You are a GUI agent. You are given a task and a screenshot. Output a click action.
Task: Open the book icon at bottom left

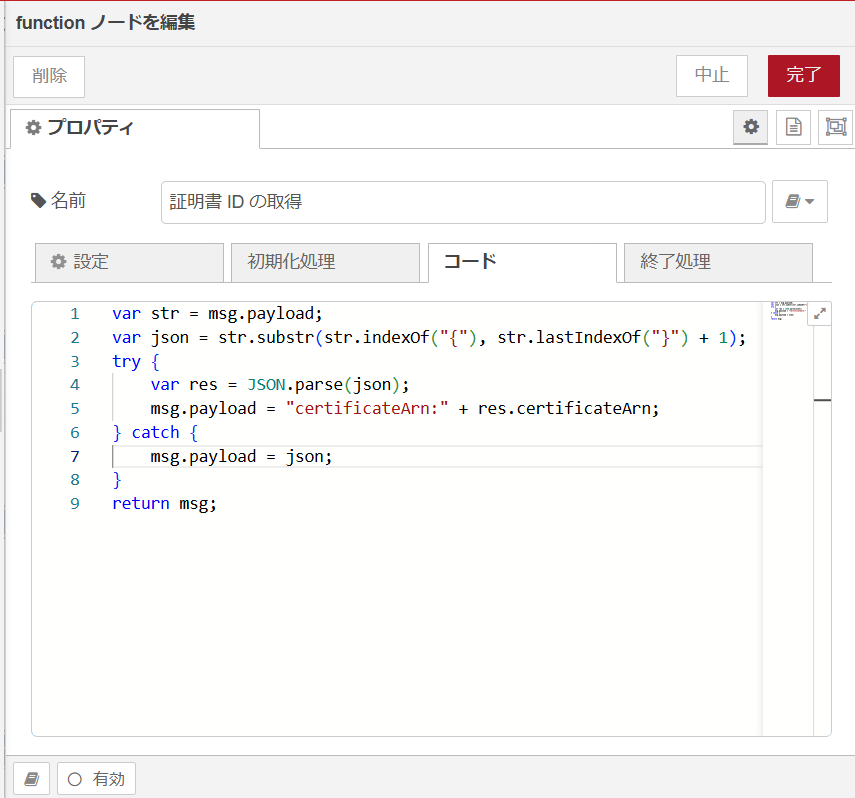point(31,778)
